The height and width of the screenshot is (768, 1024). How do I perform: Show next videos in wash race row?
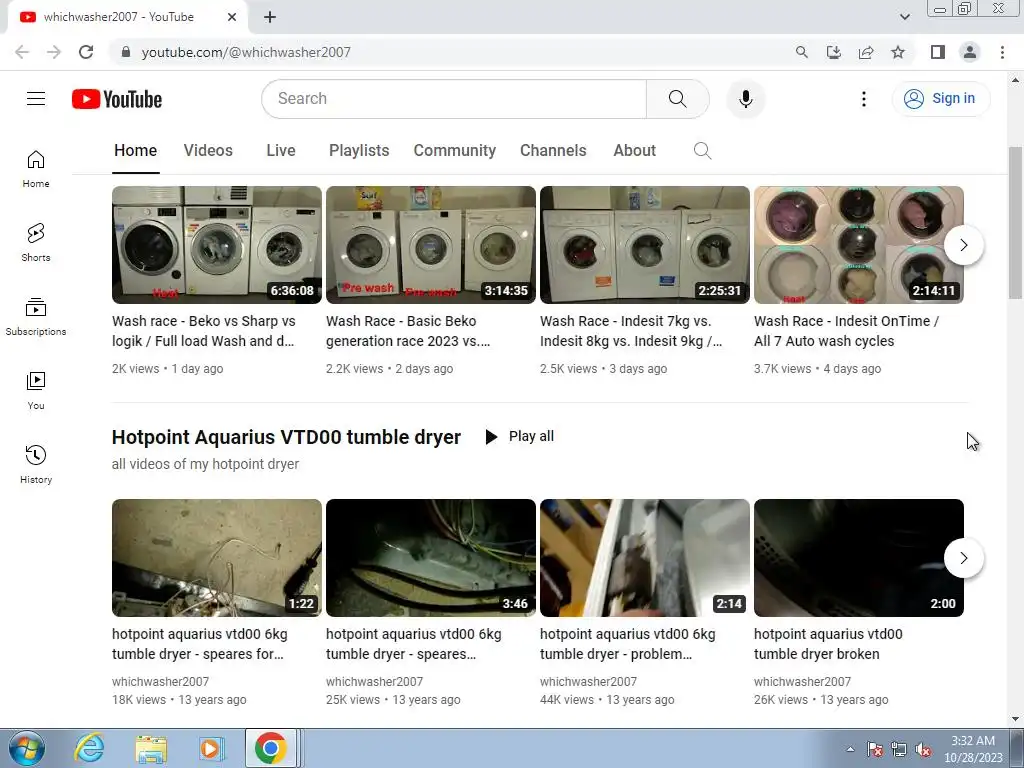coord(963,245)
